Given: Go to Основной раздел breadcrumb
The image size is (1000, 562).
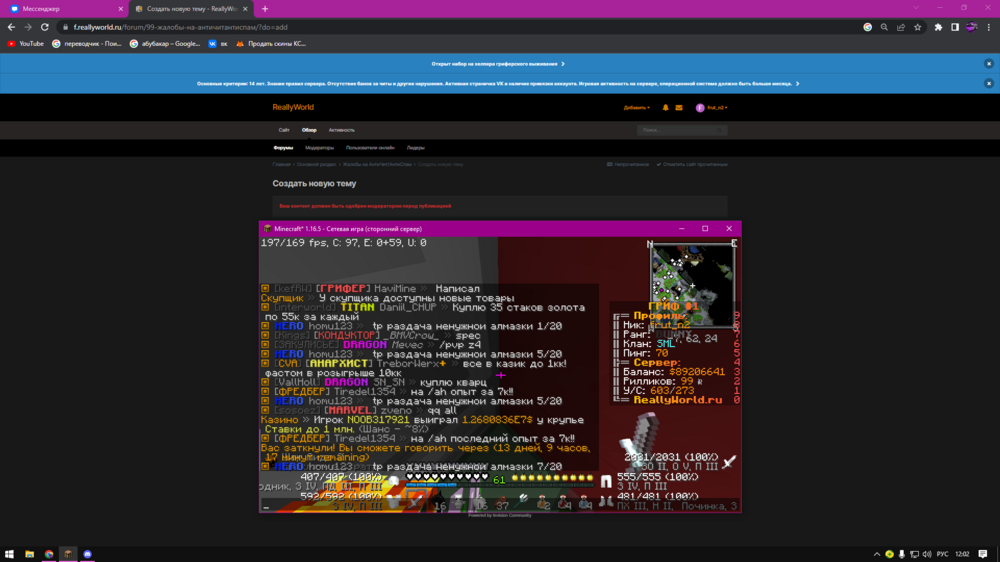Looking at the screenshot, I should click(x=316, y=165).
